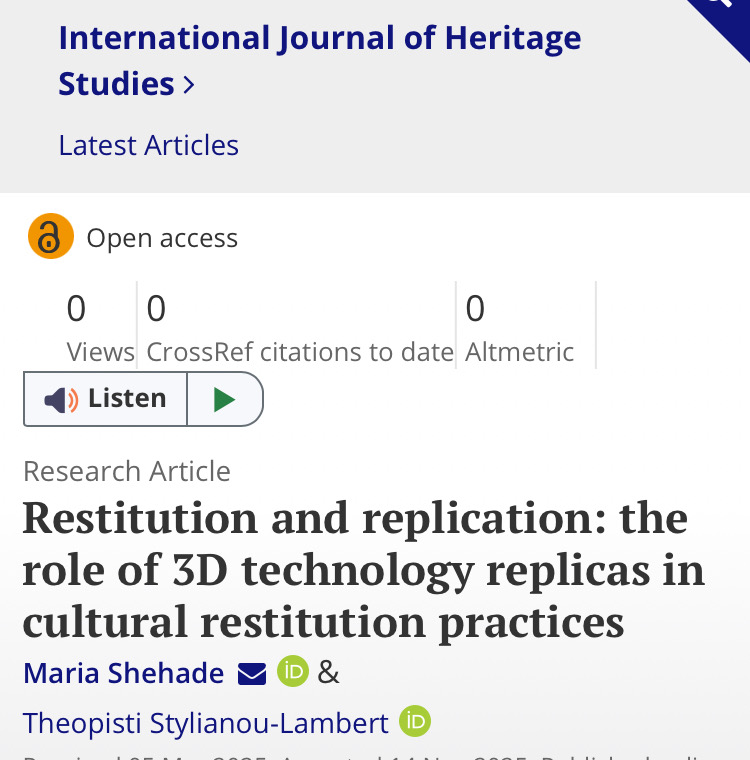Start audio with the green play arrow
The height and width of the screenshot is (760, 750).
(225, 399)
